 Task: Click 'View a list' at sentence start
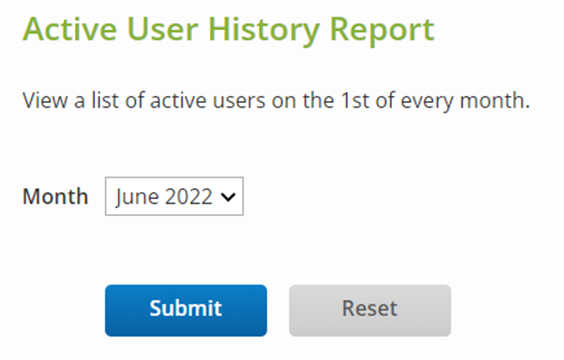tap(70, 101)
